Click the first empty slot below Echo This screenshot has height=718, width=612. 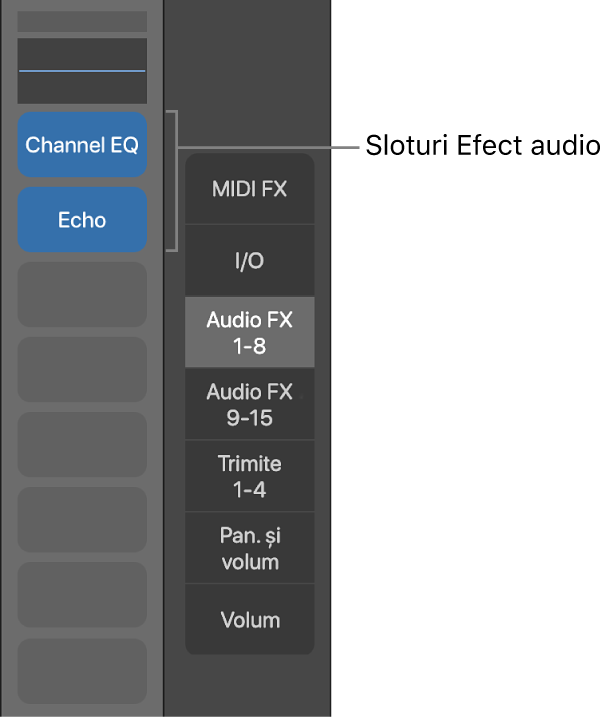point(82,295)
